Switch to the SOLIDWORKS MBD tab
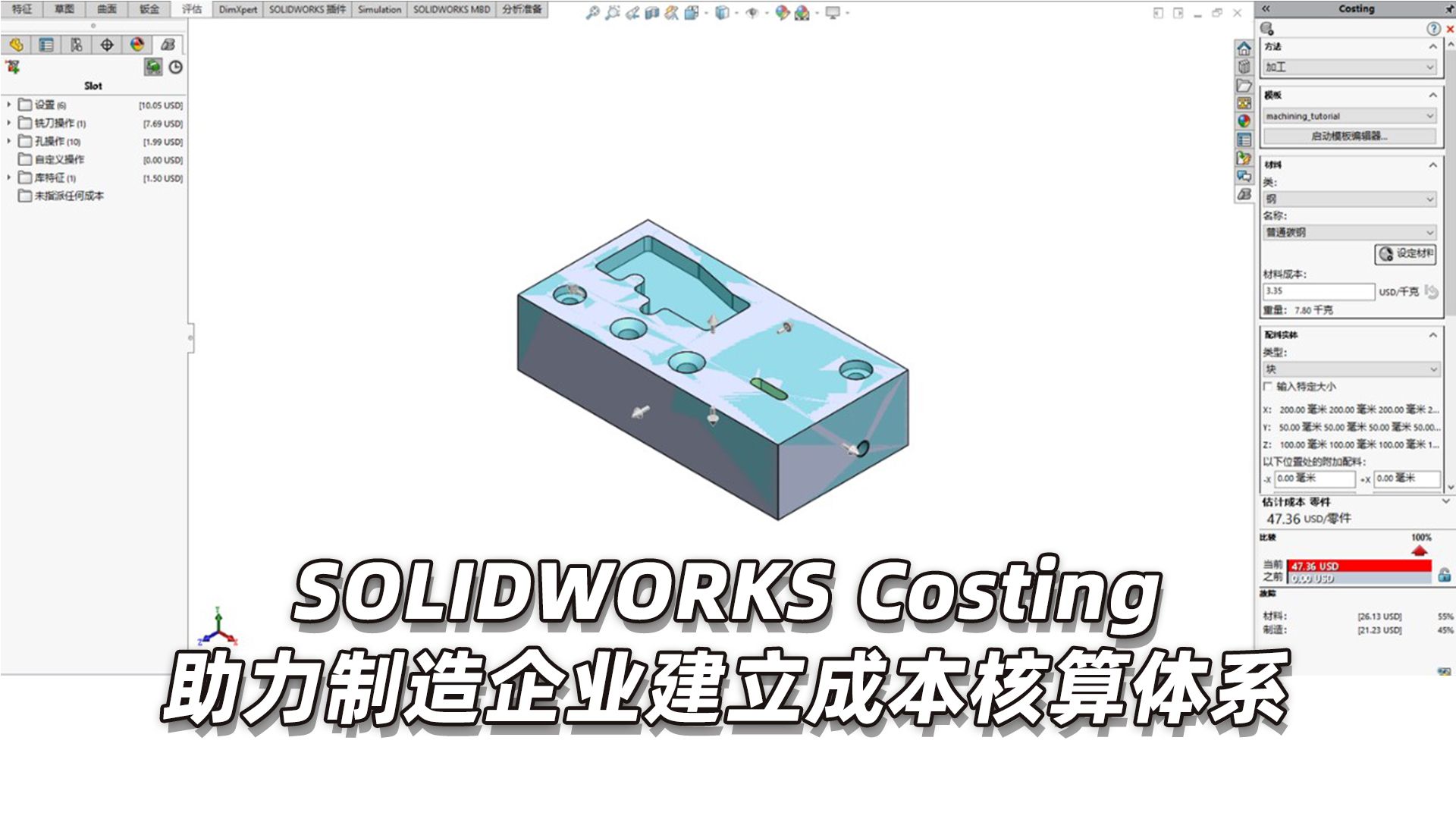This screenshot has height=819, width=1456. (452, 9)
